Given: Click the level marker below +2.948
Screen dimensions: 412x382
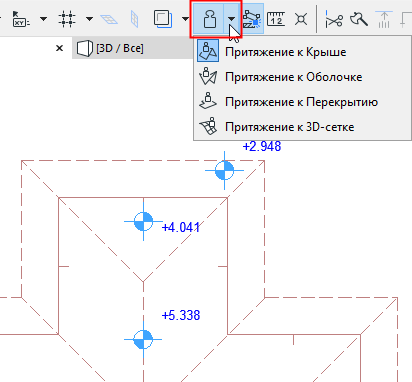Looking at the screenshot, I should 224,170.
